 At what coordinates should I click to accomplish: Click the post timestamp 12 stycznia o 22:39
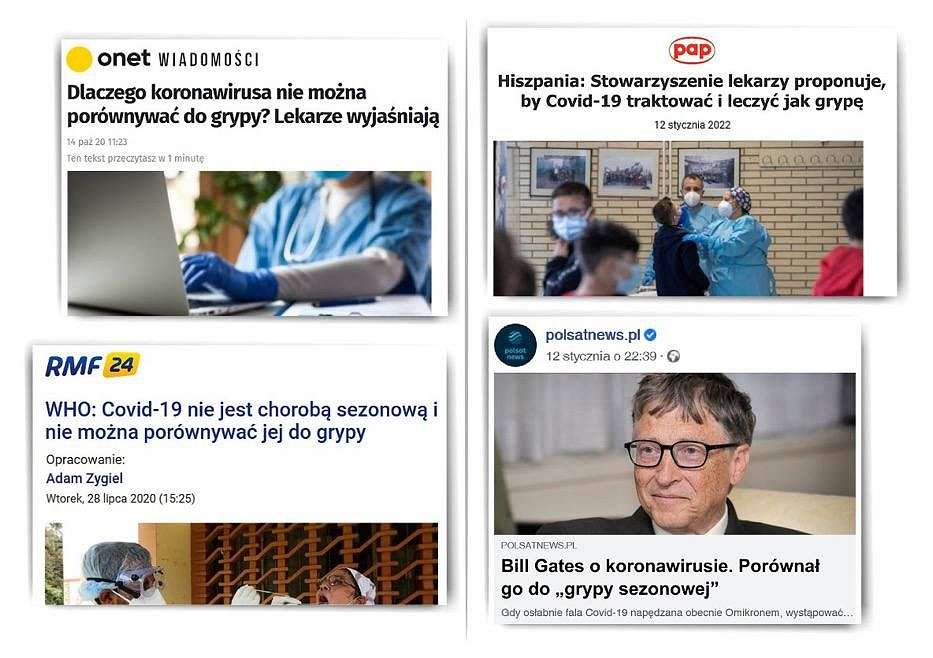601,356
